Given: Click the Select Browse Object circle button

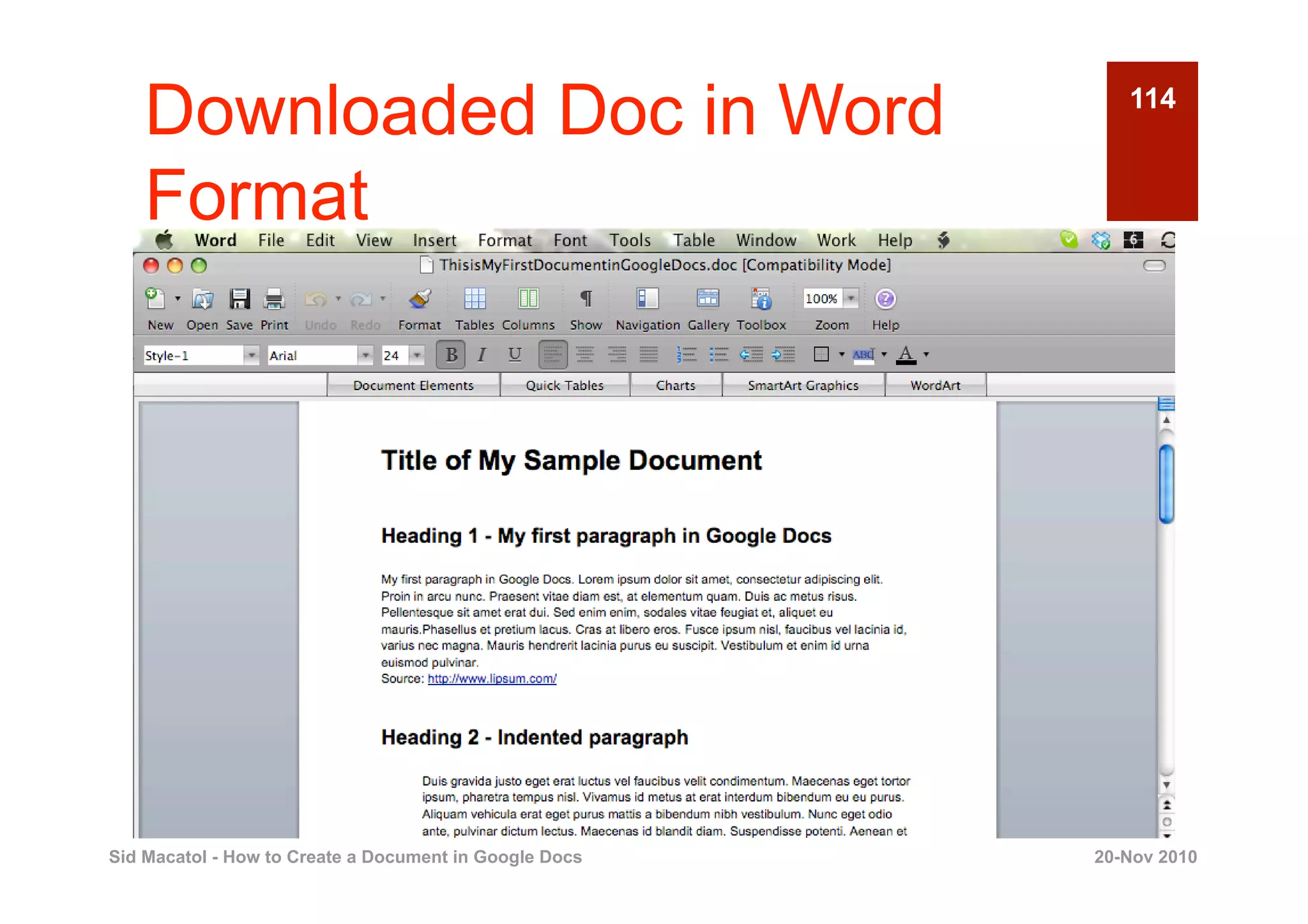Looking at the screenshot, I should point(1166,822).
